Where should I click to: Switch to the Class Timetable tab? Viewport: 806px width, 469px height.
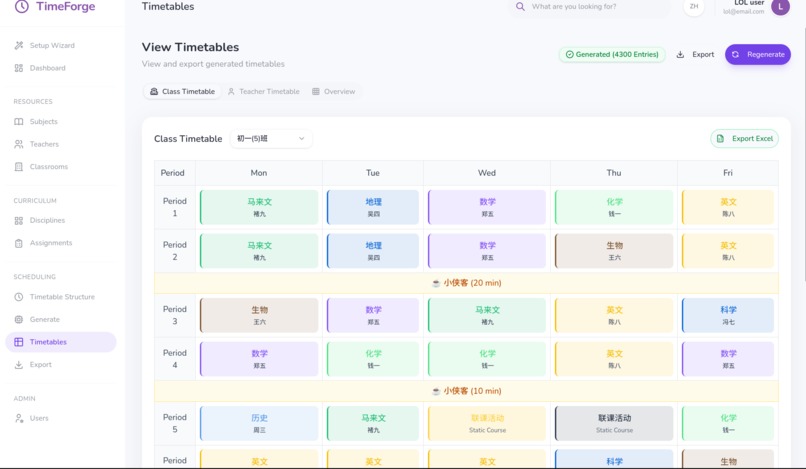[x=182, y=92]
